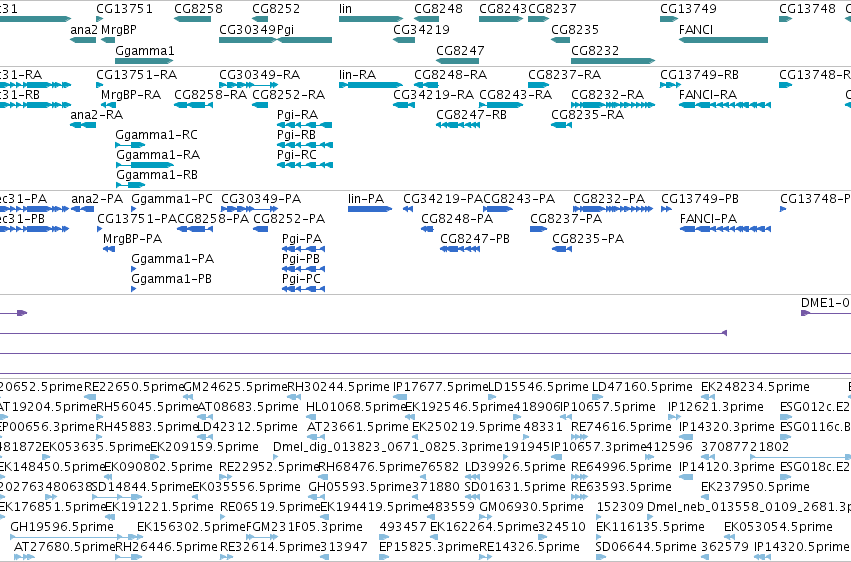The width and height of the screenshot is (851, 562).
Task: Click the CG8258 gene feature
Action: (192, 19)
